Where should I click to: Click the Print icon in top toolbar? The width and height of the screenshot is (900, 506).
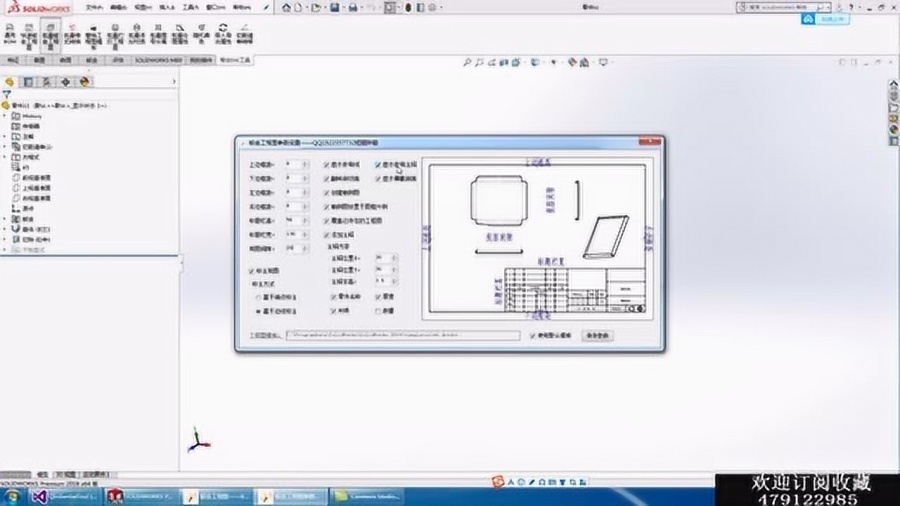tap(352, 7)
